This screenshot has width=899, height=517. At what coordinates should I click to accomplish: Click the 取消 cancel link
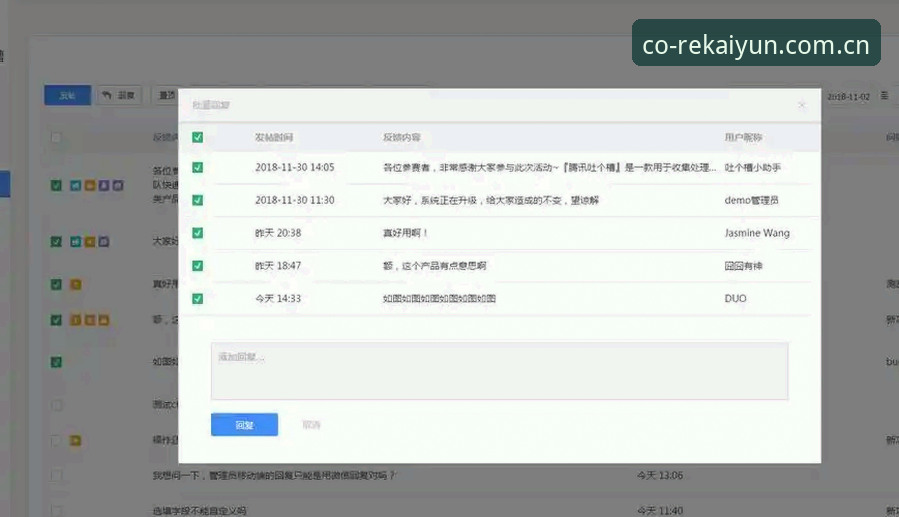(x=311, y=425)
